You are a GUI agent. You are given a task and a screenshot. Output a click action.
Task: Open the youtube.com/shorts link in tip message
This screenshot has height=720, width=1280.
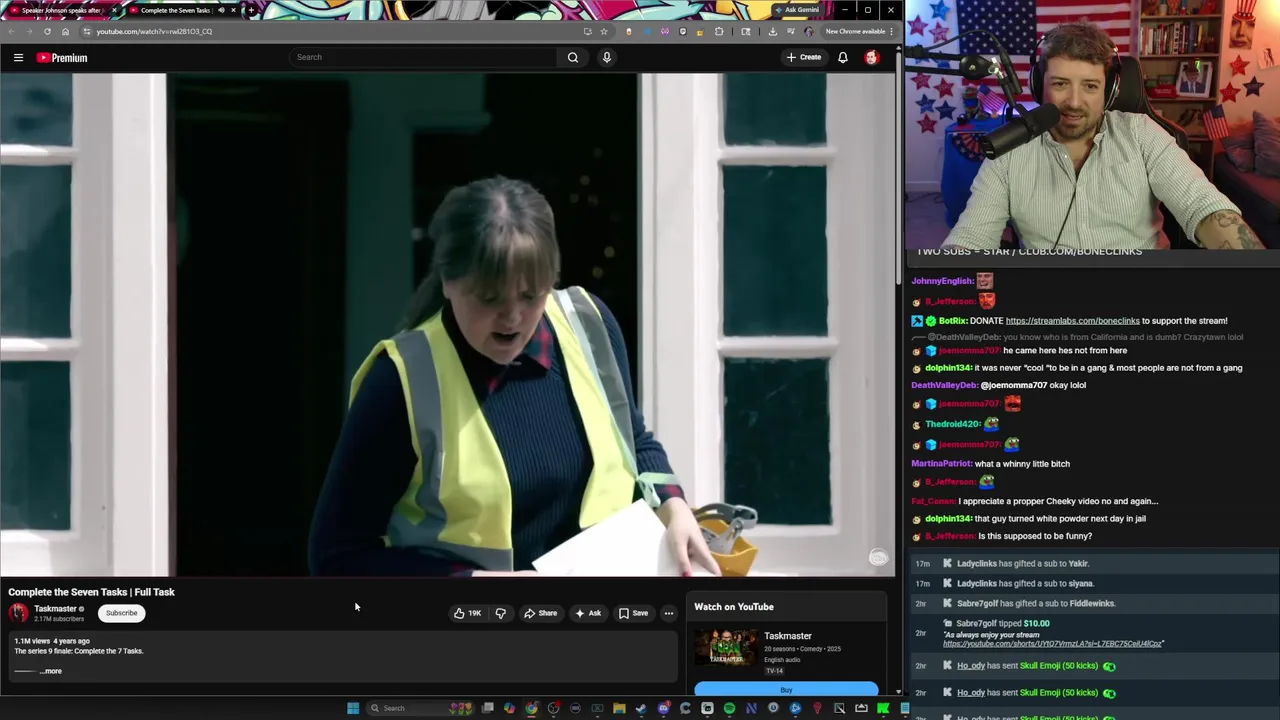(1053, 644)
